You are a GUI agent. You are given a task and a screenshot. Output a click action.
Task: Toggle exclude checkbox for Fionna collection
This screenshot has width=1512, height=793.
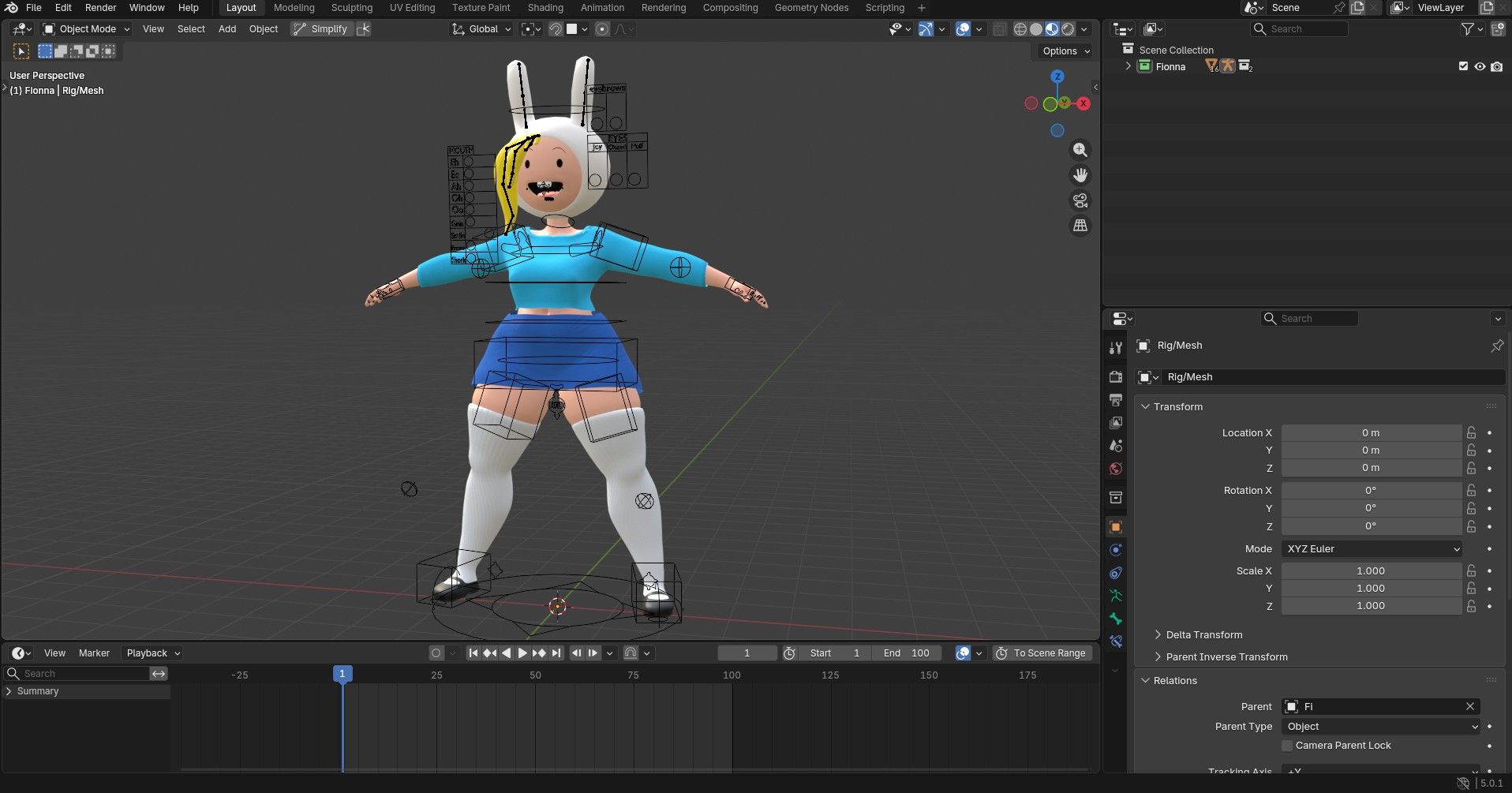point(1464,67)
